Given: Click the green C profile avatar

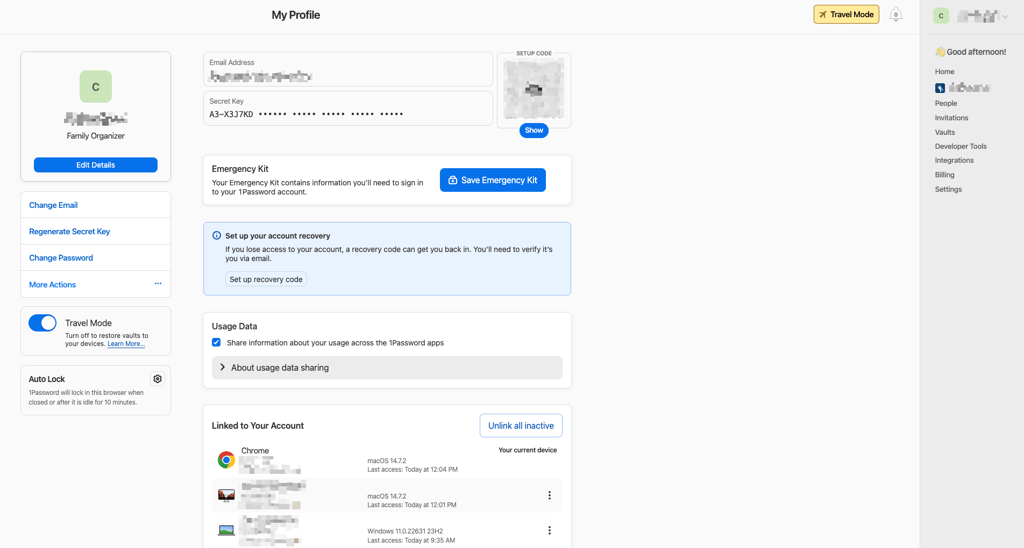Looking at the screenshot, I should [95, 87].
